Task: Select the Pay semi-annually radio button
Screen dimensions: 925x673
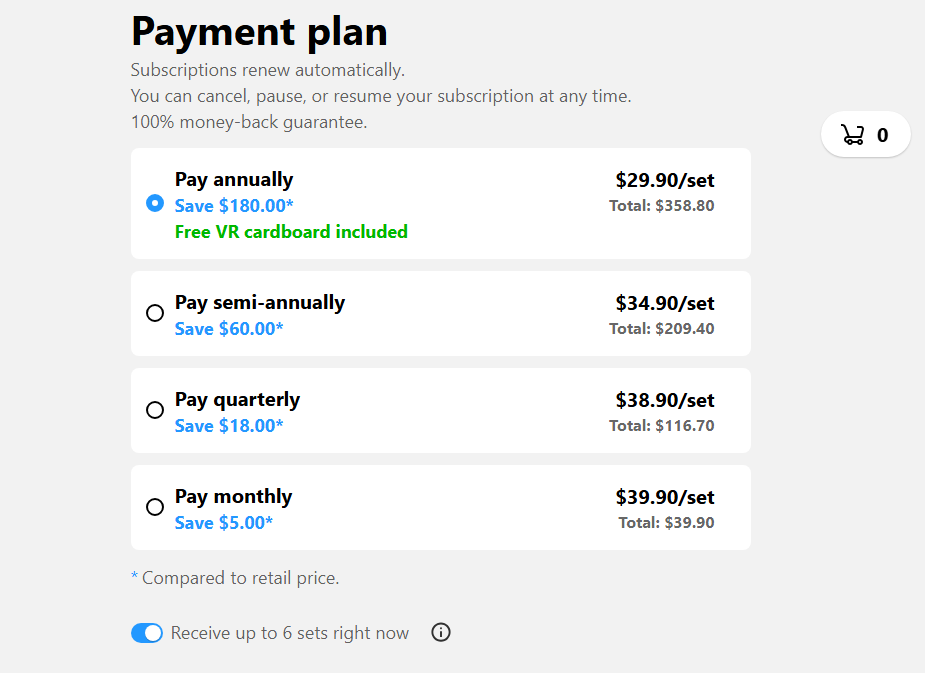Action: [x=155, y=313]
